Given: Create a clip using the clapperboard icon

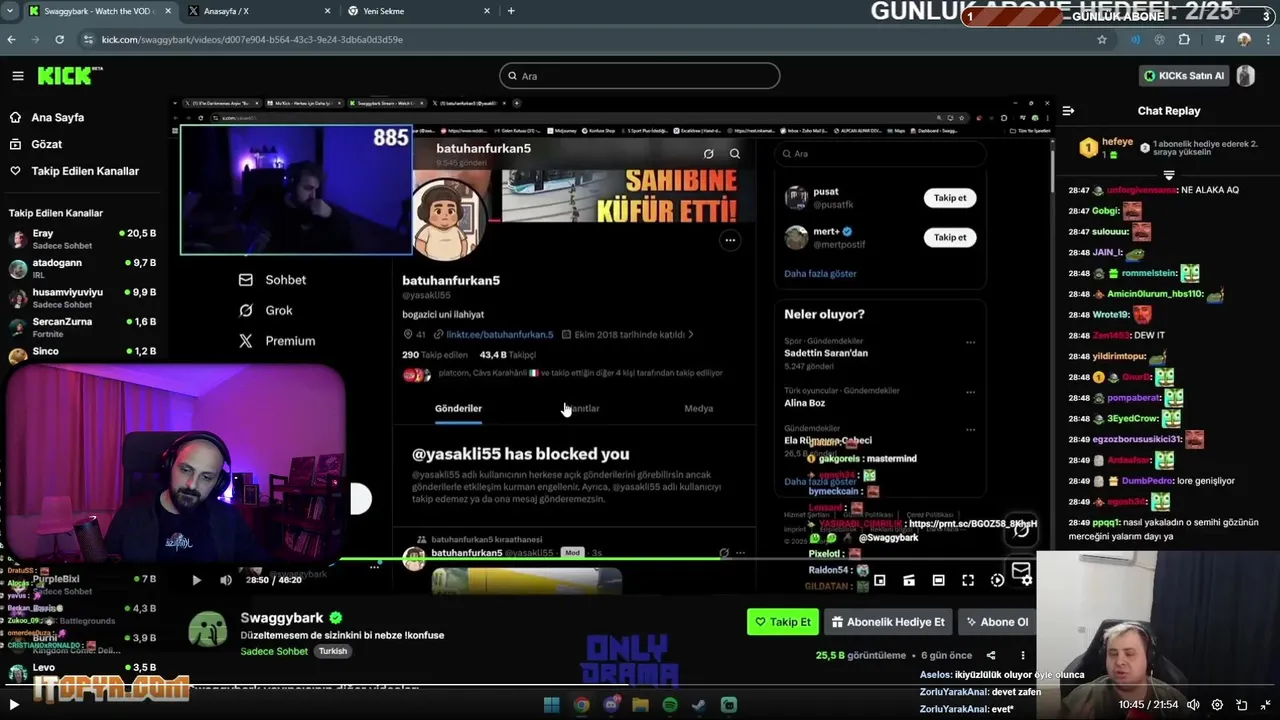Looking at the screenshot, I should pyautogui.click(x=909, y=580).
